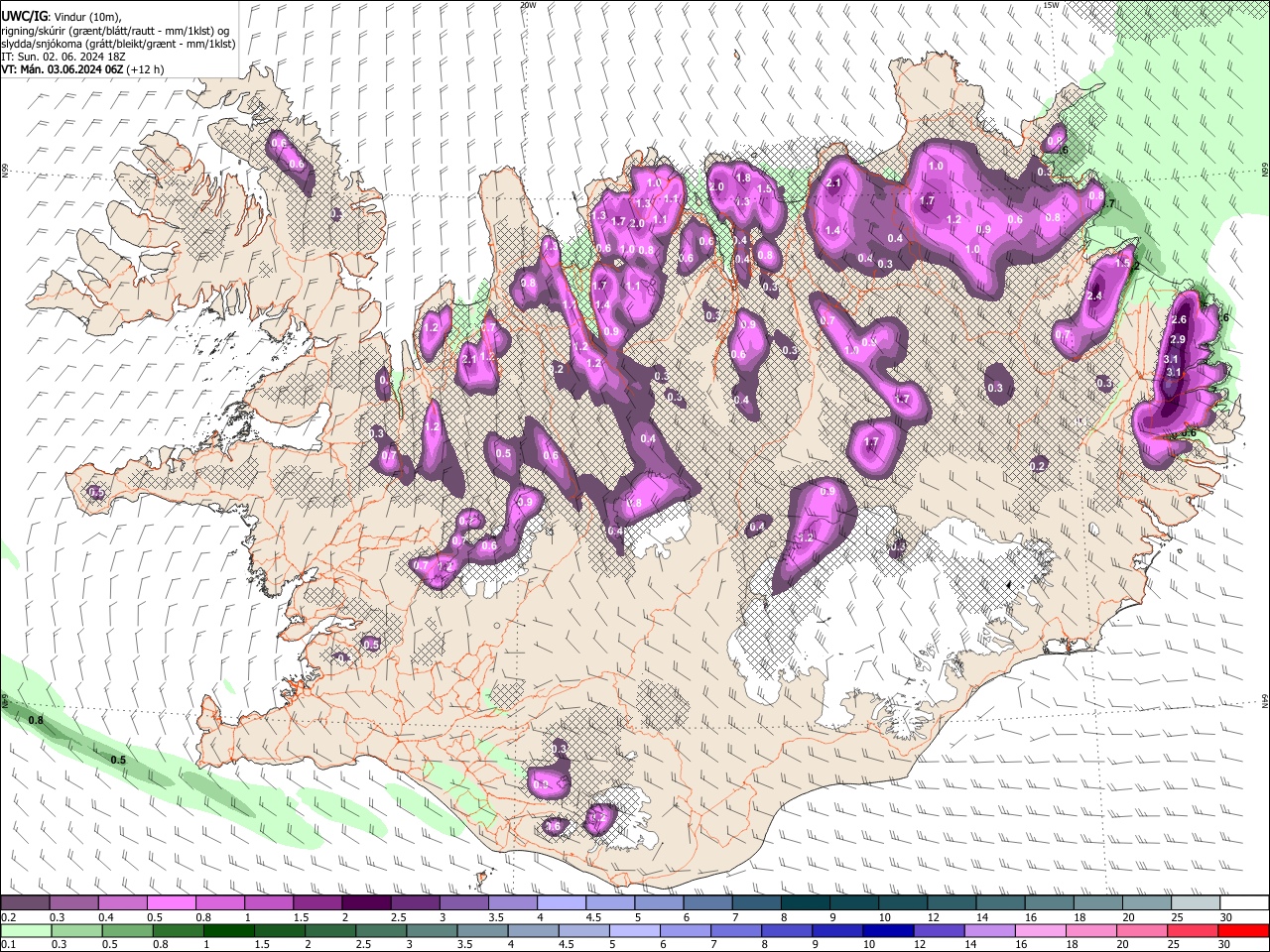This screenshot has width=1270, height=952.
Task: Choose the dark teal 8 swatch in the upper legend row
Action: point(804,903)
